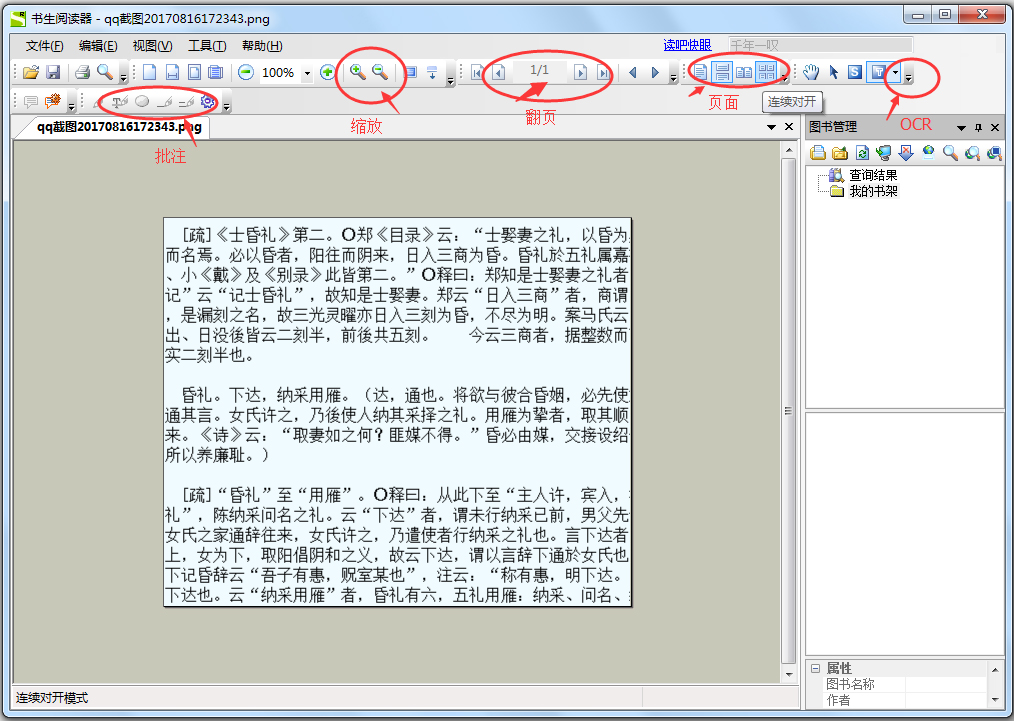Open the 视图 menu
Screen dimensions: 1014x721
(x=151, y=46)
